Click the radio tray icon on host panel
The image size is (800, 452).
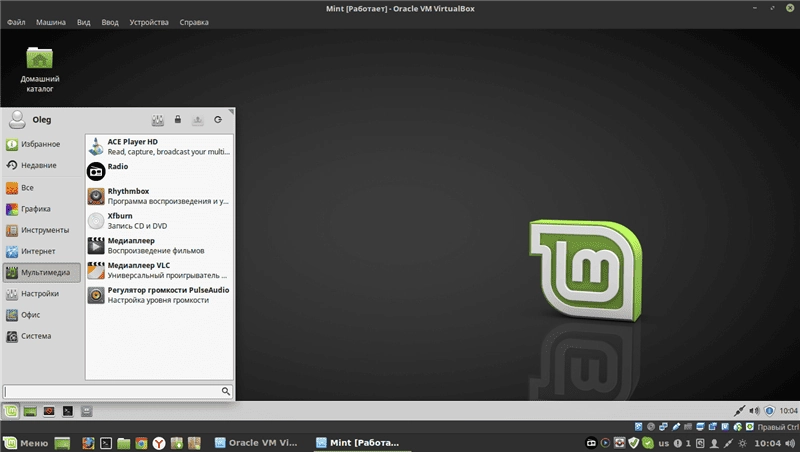click(x=591, y=443)
